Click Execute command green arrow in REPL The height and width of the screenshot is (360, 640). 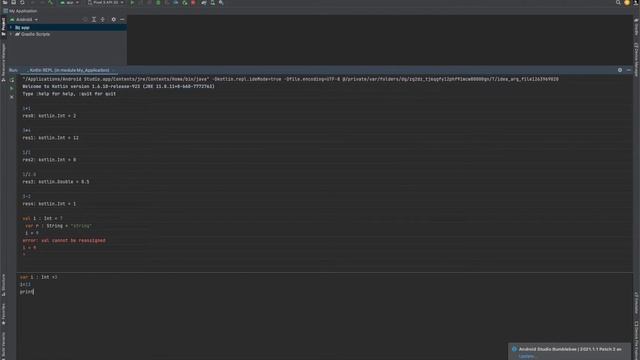pyautogui.click(x=11, y=88)
